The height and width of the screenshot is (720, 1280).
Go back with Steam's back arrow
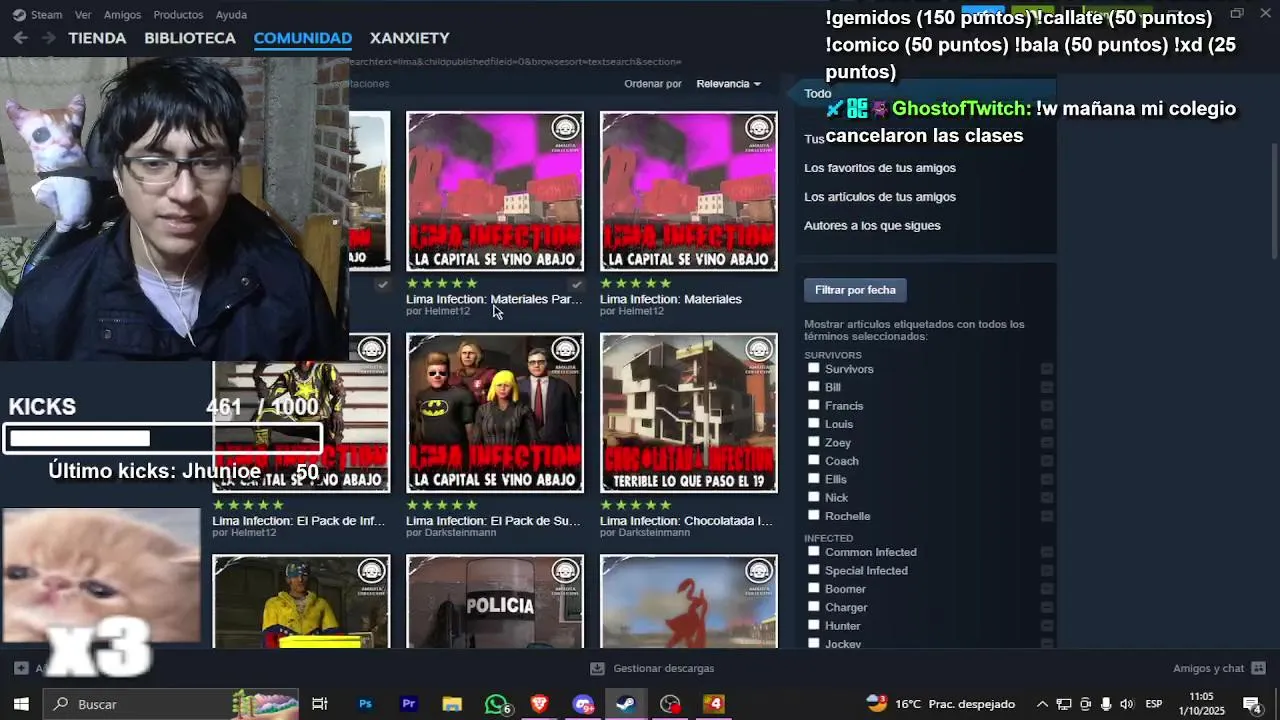tap(20, 38)
